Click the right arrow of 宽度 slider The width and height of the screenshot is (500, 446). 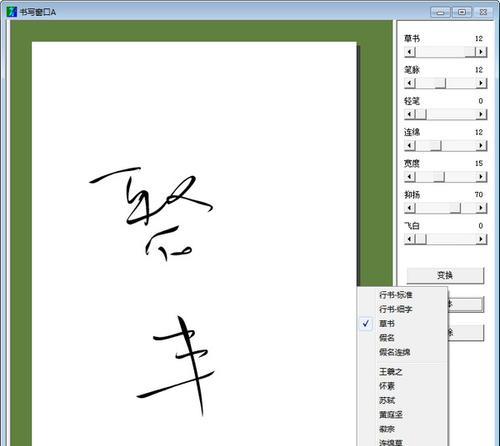[x=481, y=177]
